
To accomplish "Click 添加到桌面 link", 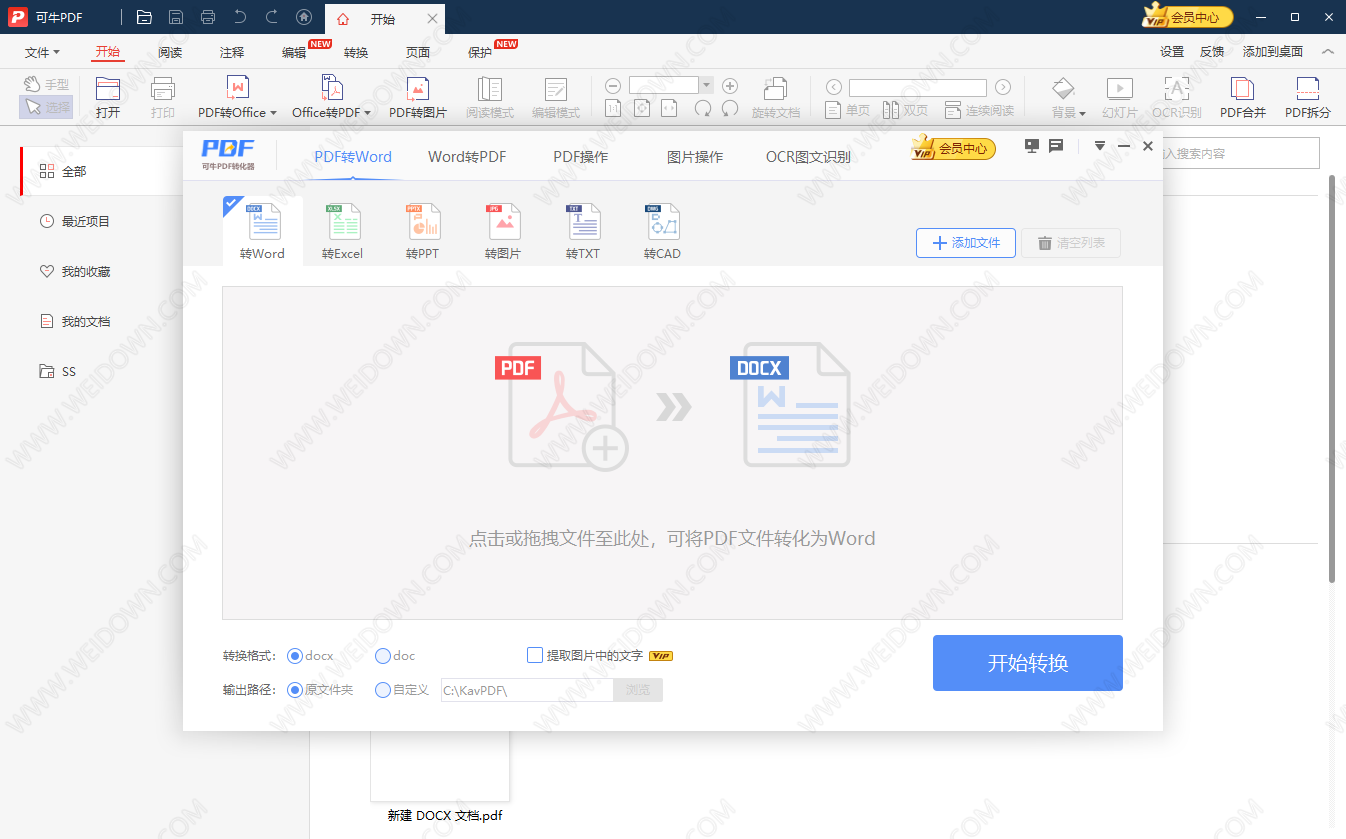I will click(x=1273, y=52).
